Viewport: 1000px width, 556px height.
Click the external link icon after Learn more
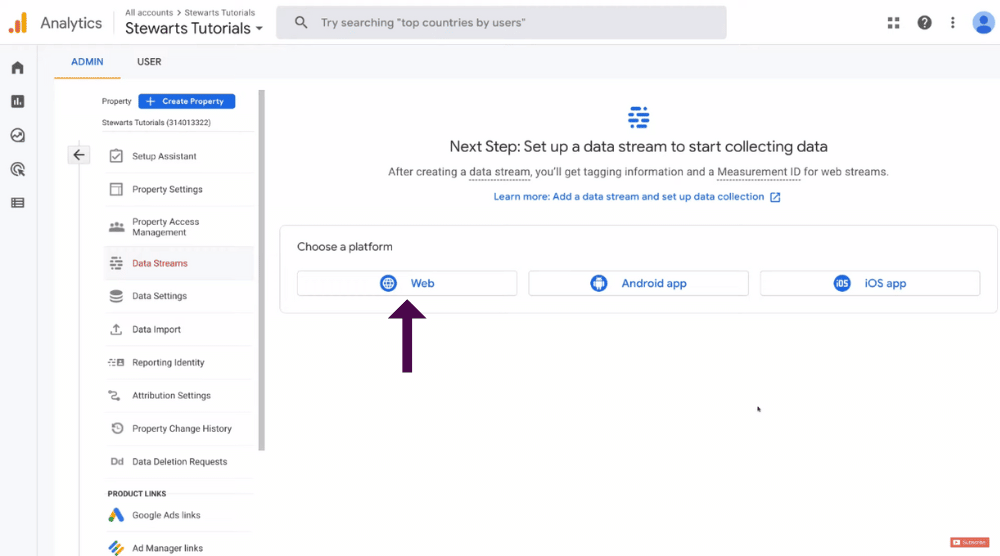click(775, 197)
